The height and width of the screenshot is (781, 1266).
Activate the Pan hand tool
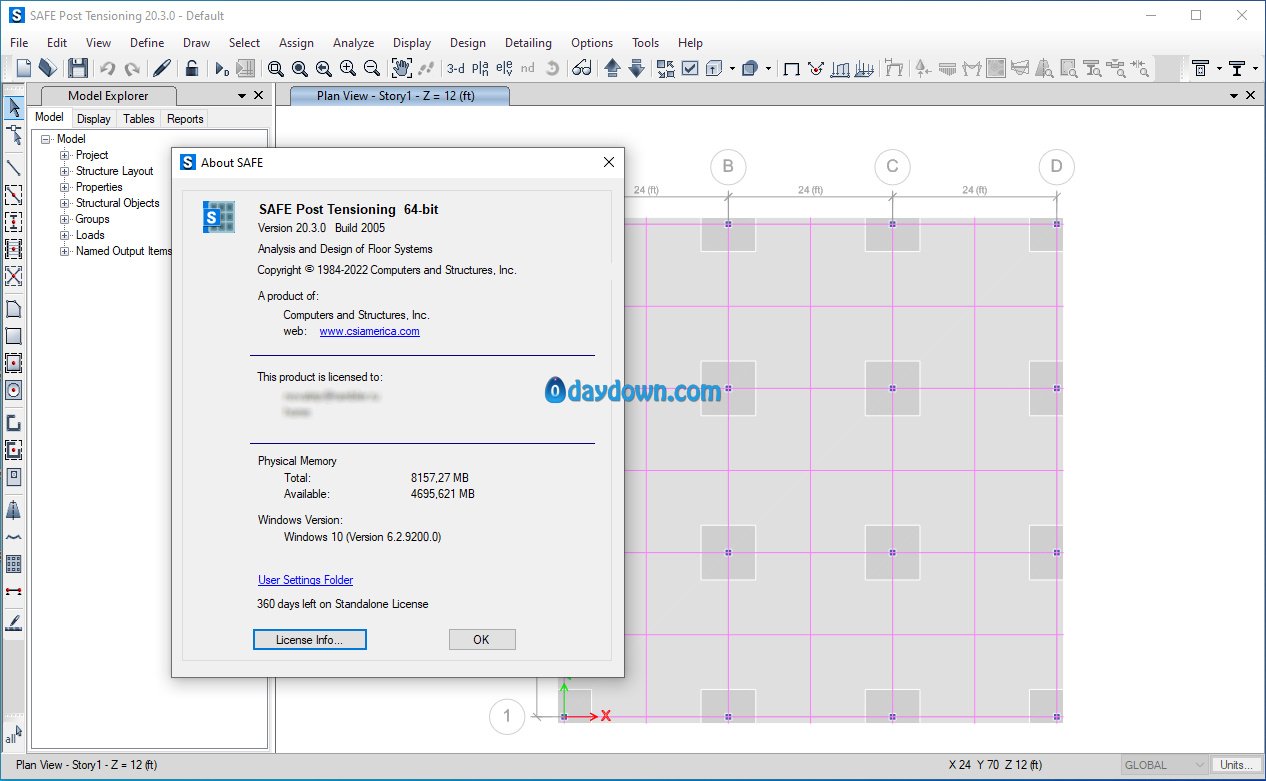pyautogui.click(x=402, y=68)
